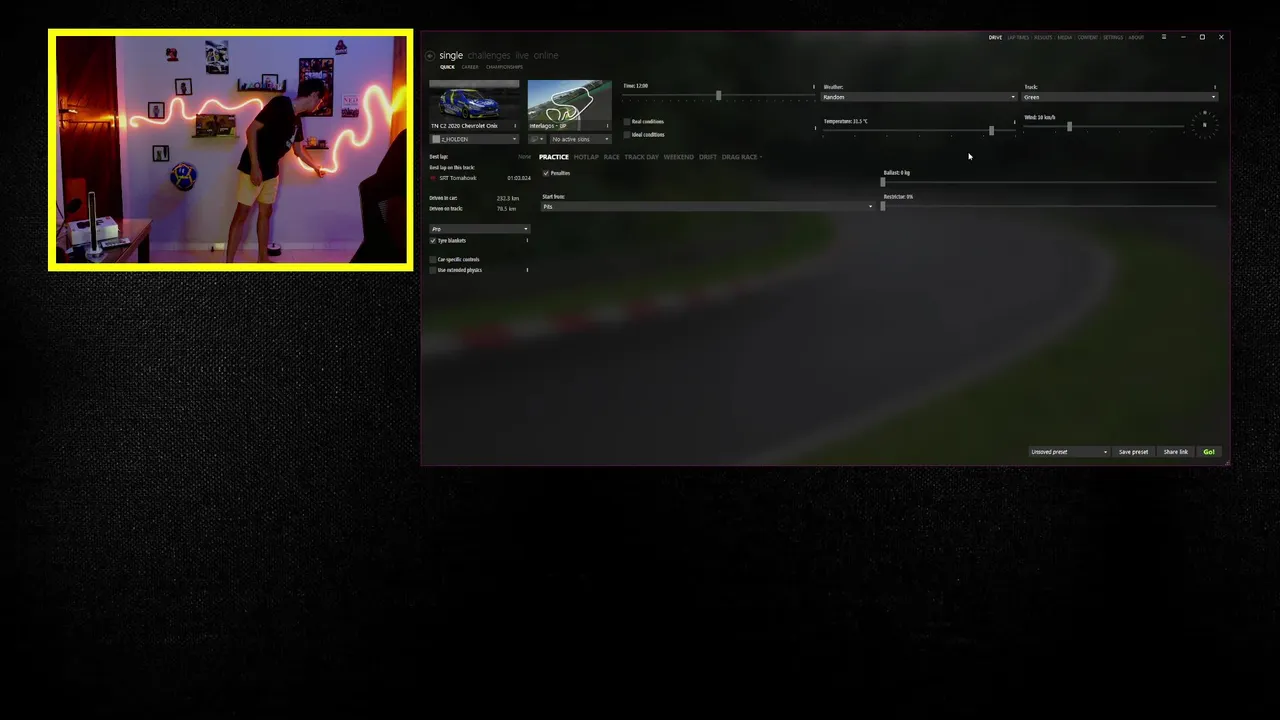Select the HOTLAP mode
1280x720 pixels.
pos(586,157)
